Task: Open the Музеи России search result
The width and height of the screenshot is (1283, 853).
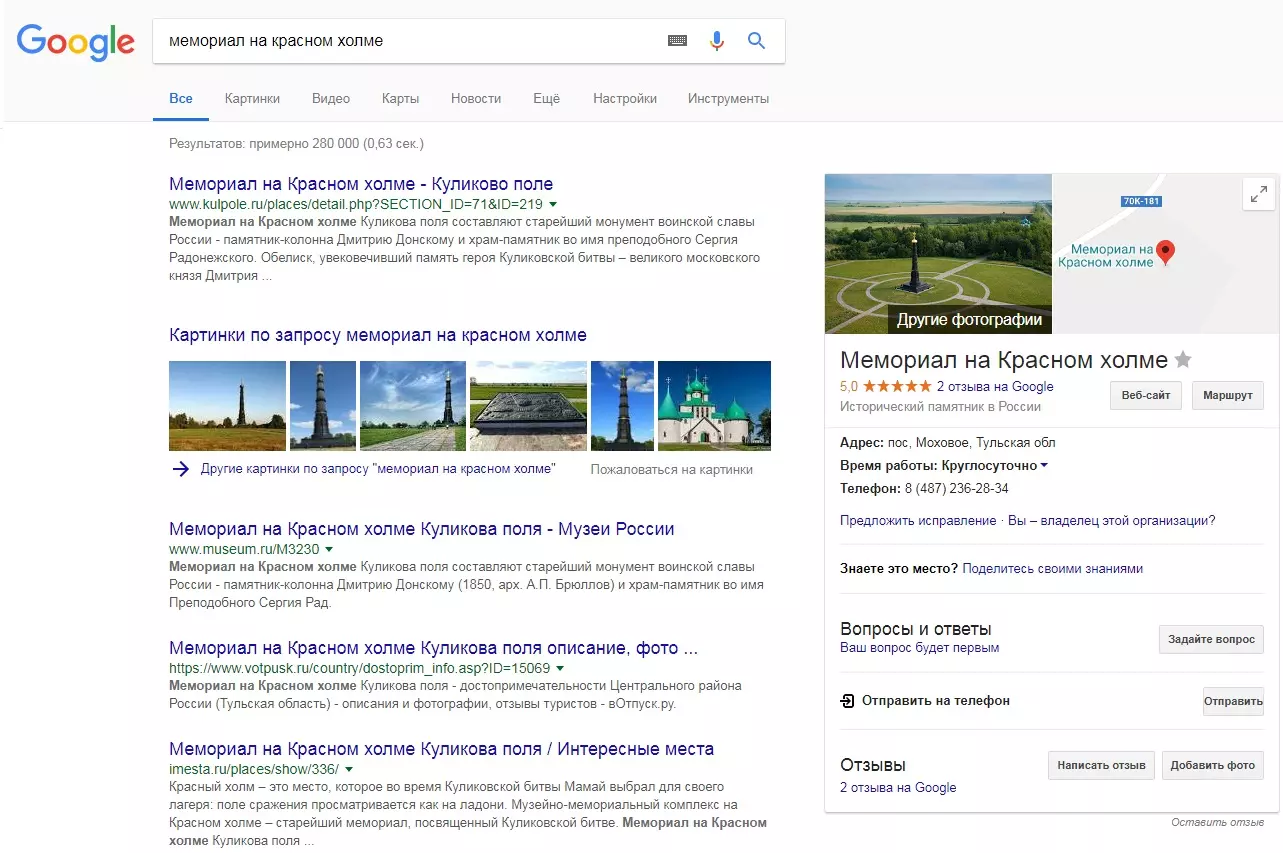Action: tap(422, 529)
